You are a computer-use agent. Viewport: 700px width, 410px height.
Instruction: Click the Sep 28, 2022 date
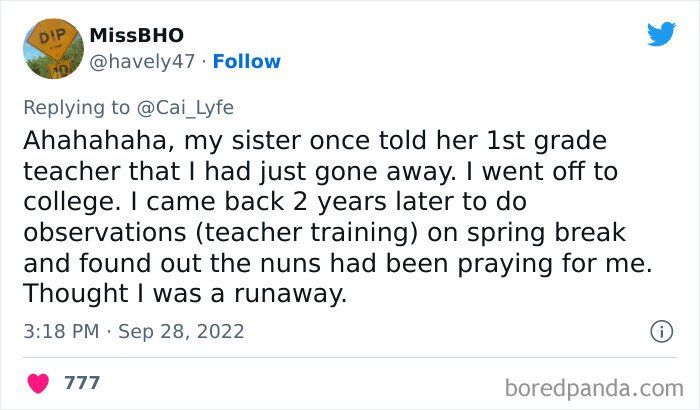click(x=182, y=331)
